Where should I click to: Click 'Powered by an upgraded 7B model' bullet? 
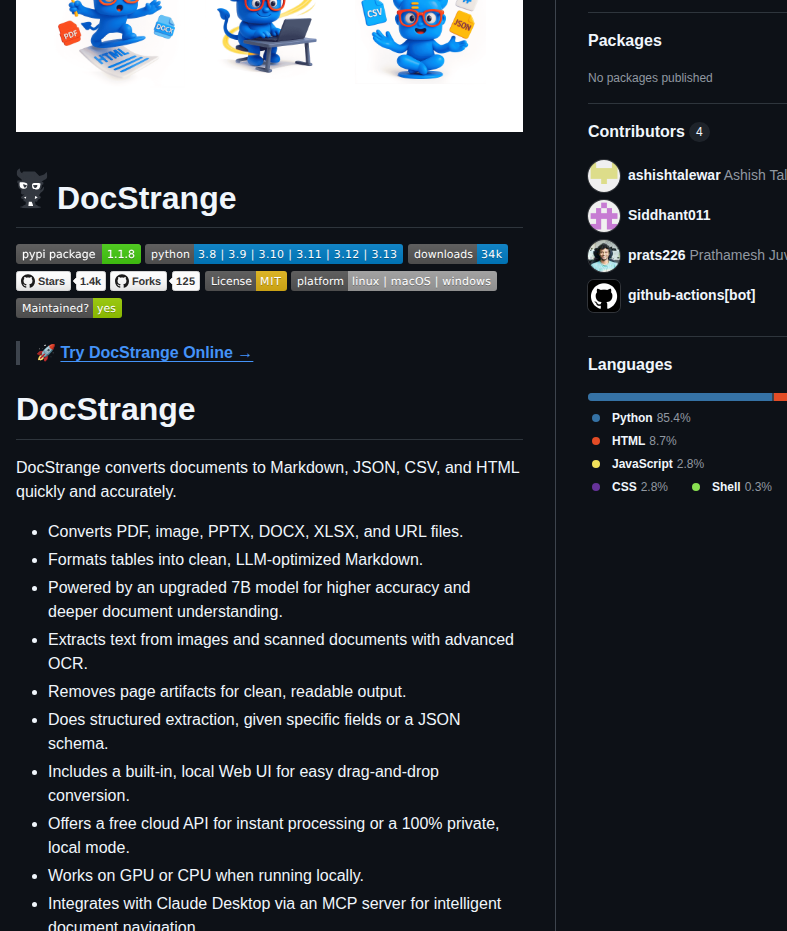tap(259, 600)
